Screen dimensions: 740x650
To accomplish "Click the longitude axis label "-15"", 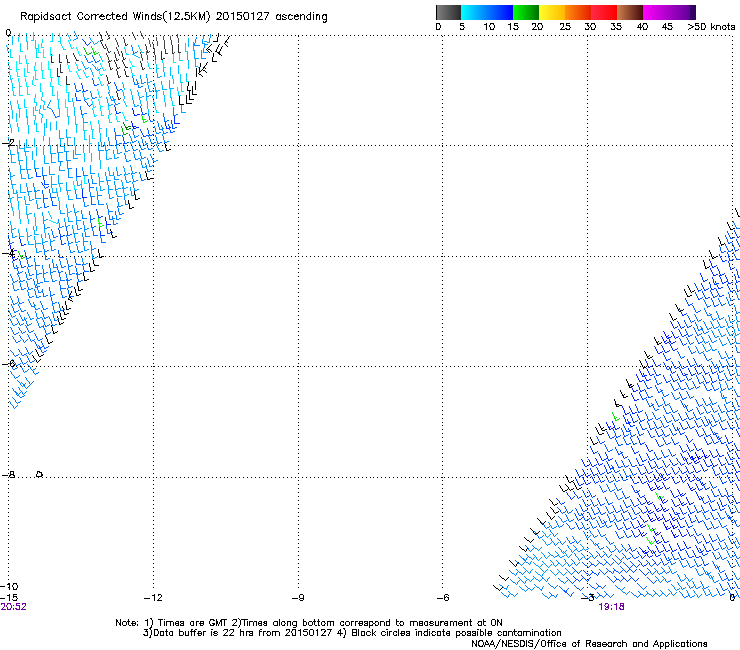I will pos(9,598).
